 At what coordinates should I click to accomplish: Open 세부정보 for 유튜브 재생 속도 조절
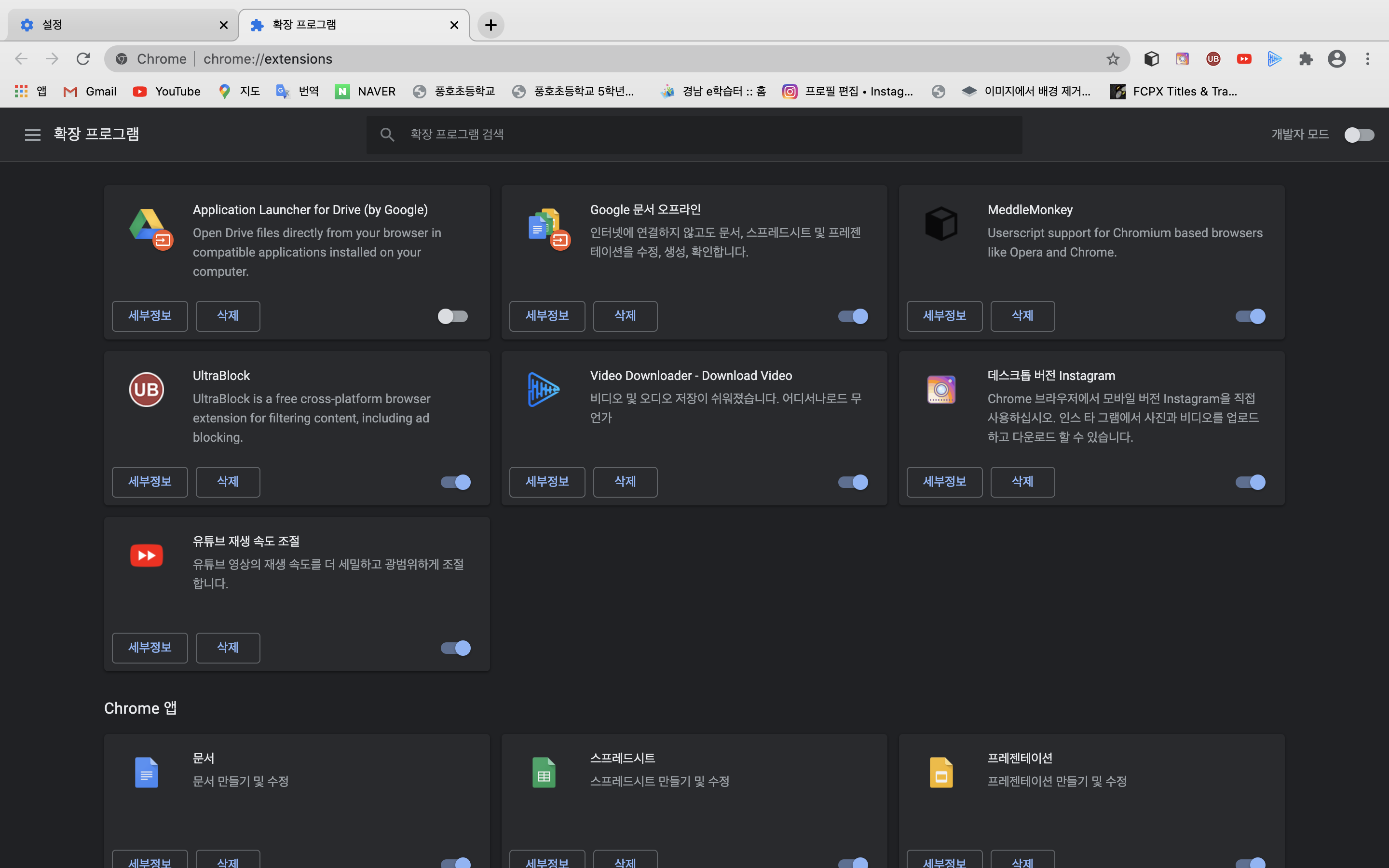click(x=150, y=648)
